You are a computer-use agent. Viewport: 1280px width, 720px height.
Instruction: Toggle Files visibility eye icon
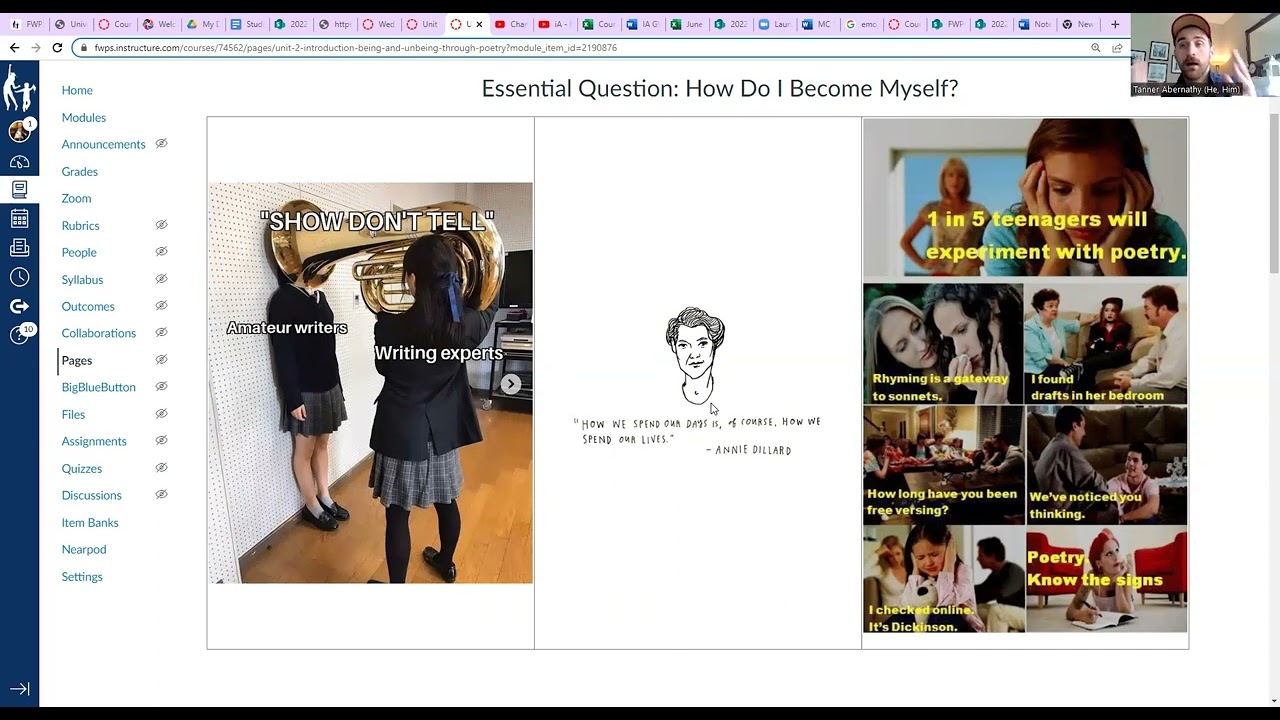(161, 414)
